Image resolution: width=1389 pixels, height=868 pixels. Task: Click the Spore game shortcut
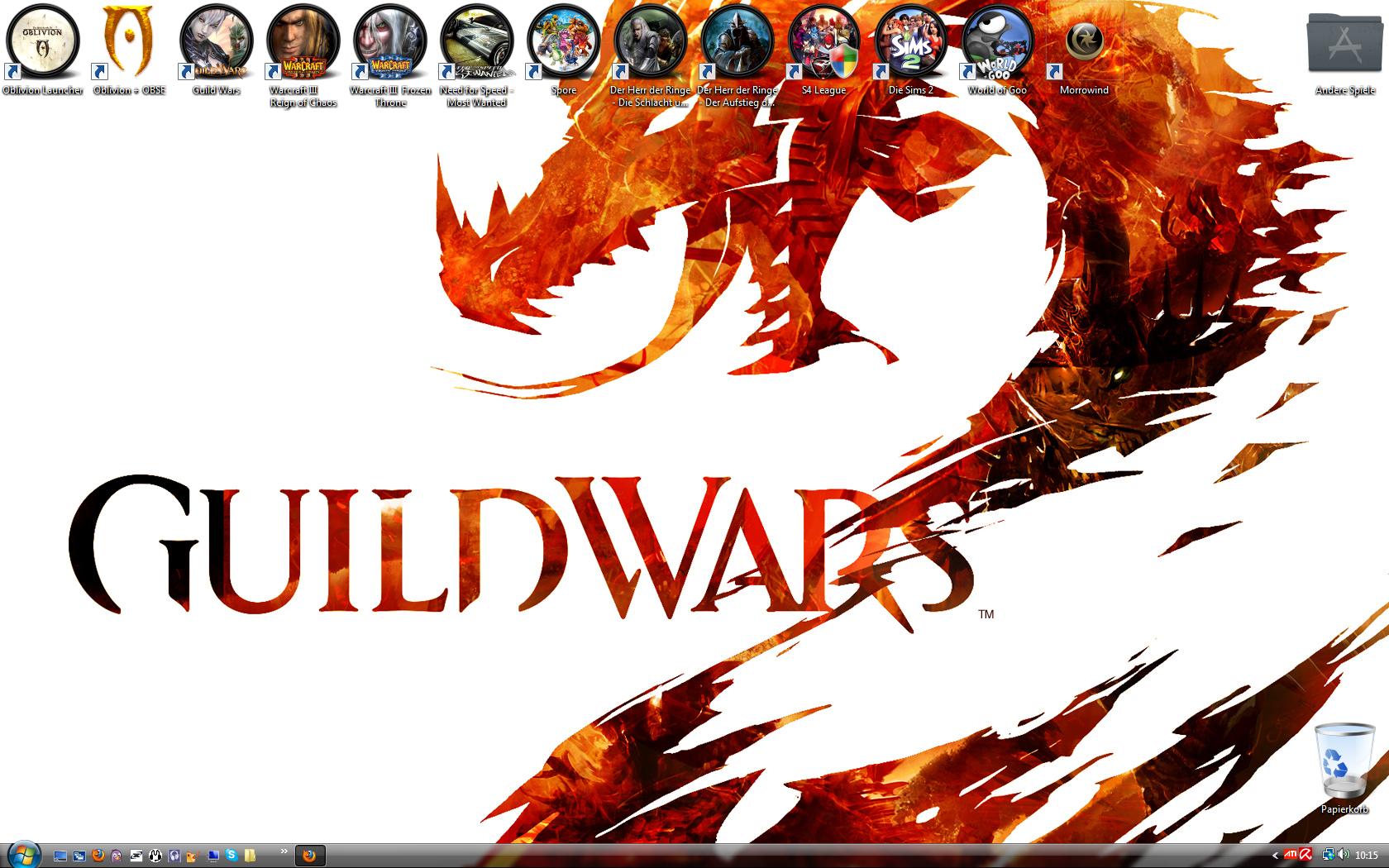(564, 41)
